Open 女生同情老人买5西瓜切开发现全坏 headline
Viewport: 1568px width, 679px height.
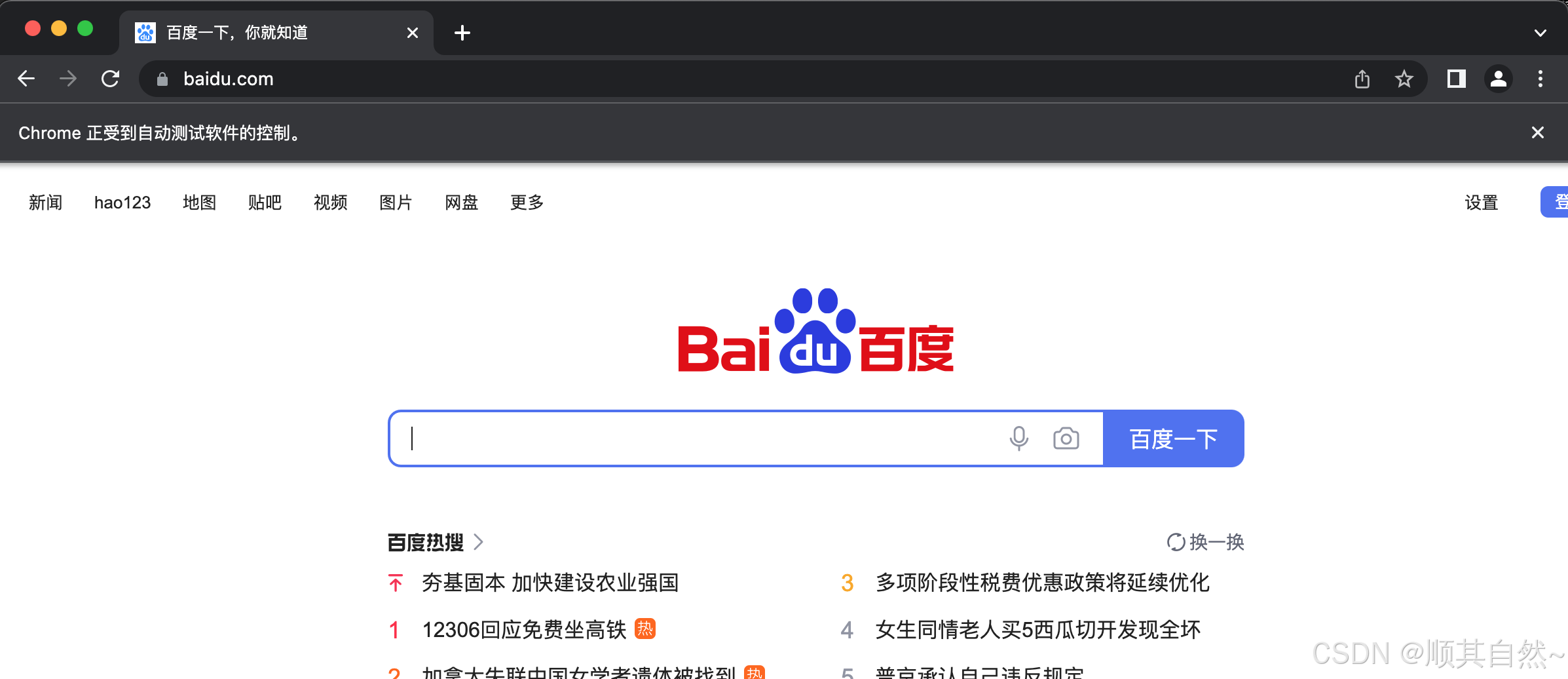click(1038, 630)
